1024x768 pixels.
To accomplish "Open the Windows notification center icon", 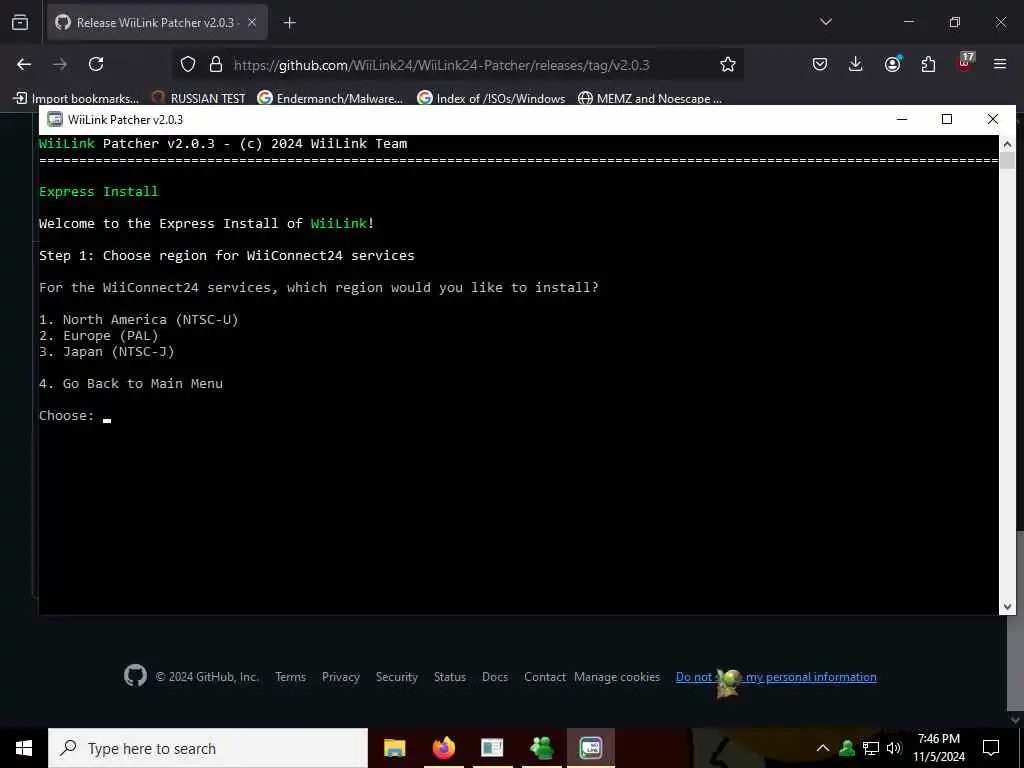I will 991,748.
